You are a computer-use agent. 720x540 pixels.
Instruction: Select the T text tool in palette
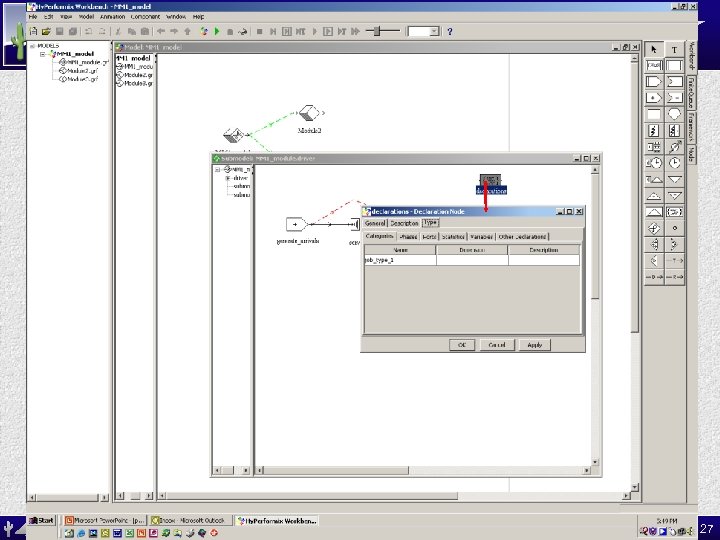(x=674, y=50)
